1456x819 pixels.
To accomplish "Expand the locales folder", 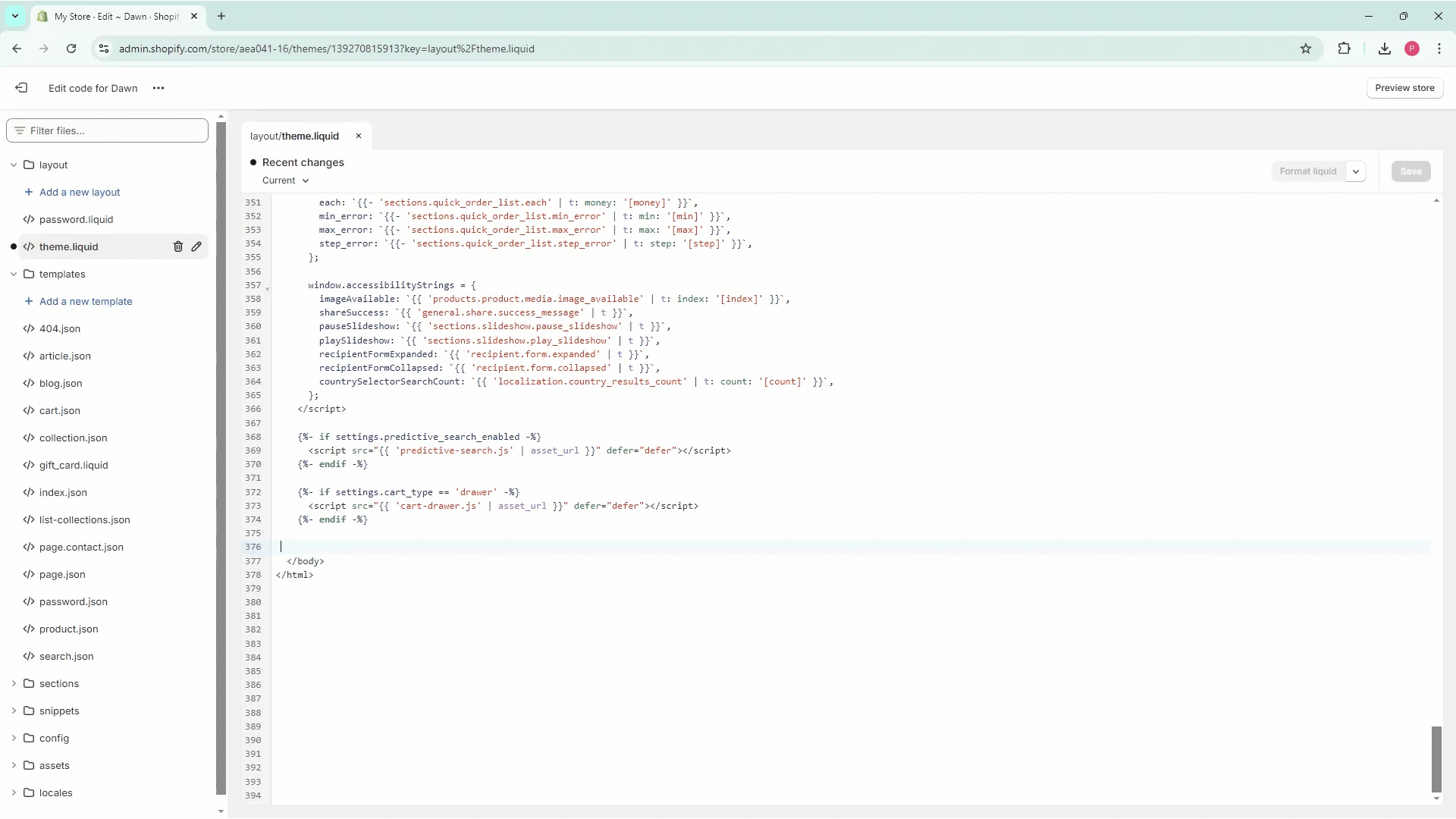I will pos(14,793).
